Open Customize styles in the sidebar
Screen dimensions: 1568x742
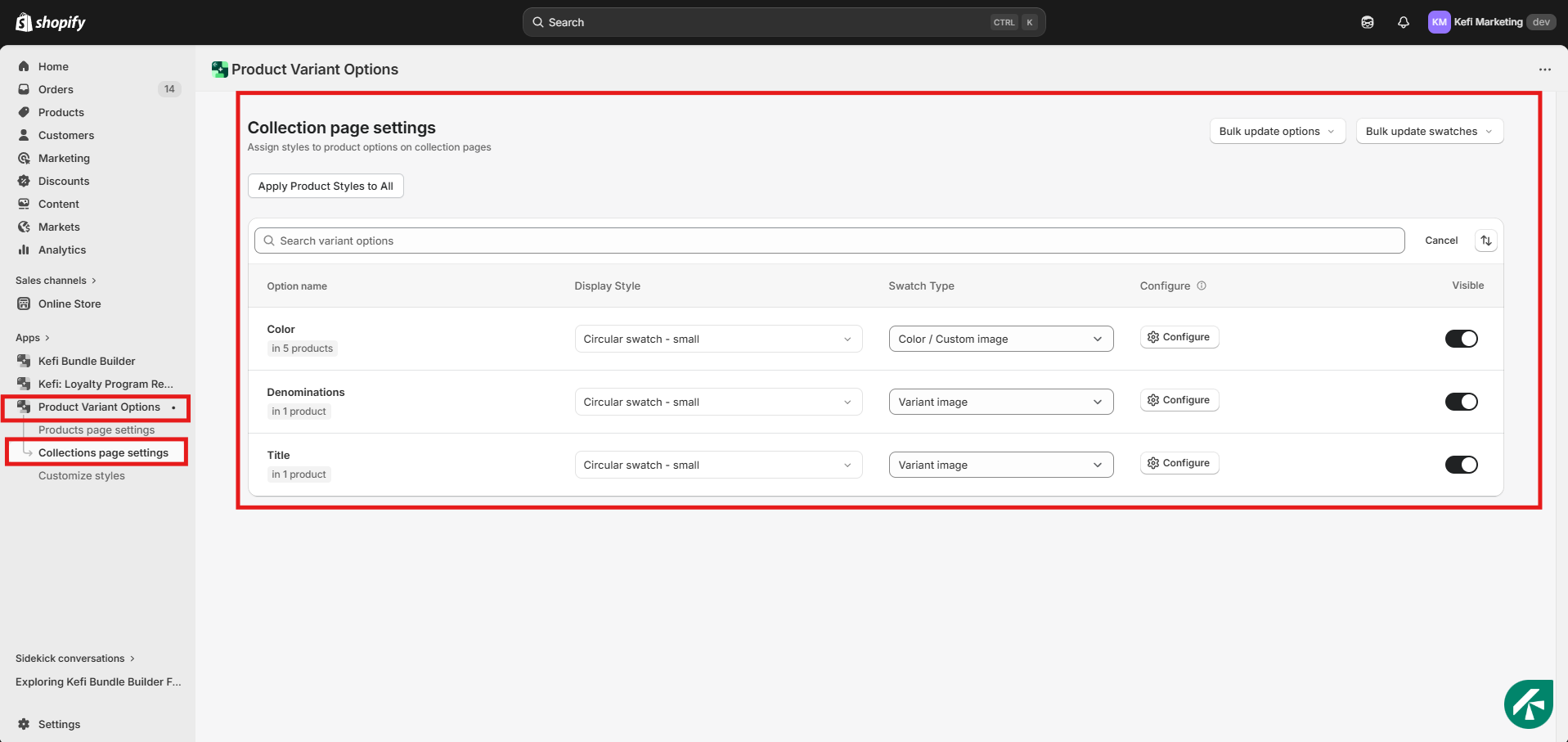click(82, 475)
